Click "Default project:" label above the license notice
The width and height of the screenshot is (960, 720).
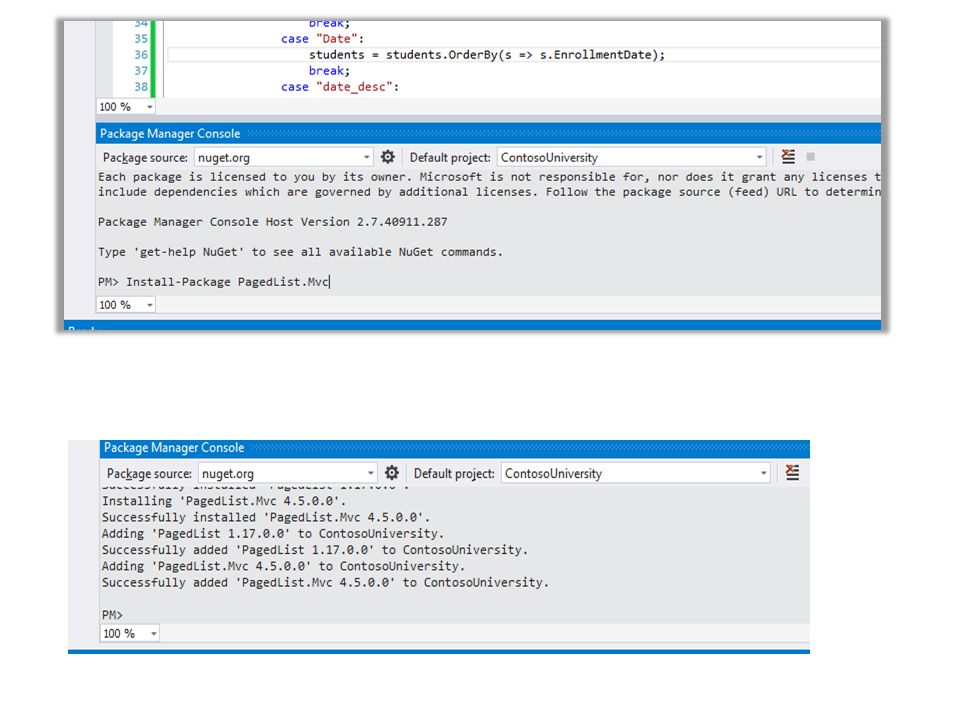tap(450, 157)
